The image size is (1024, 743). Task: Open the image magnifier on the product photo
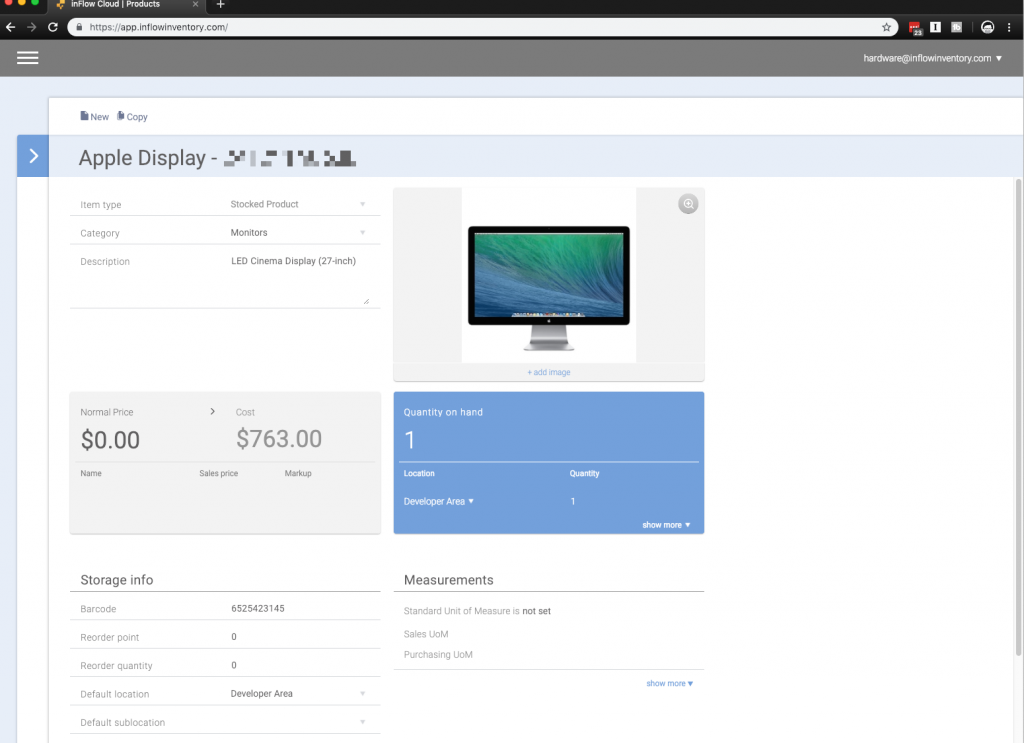(688, 204)
